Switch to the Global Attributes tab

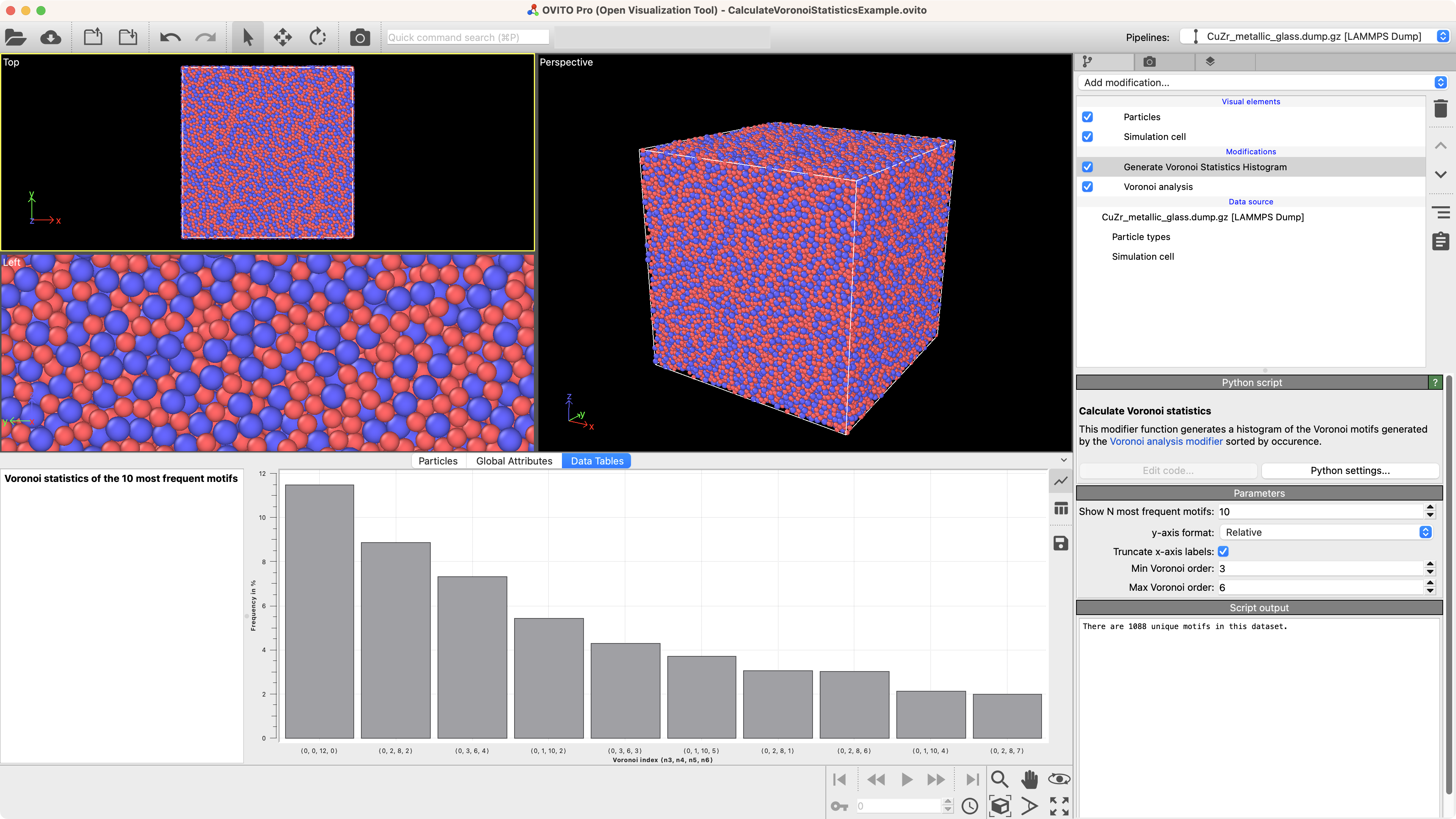click(x=514, y=461)
